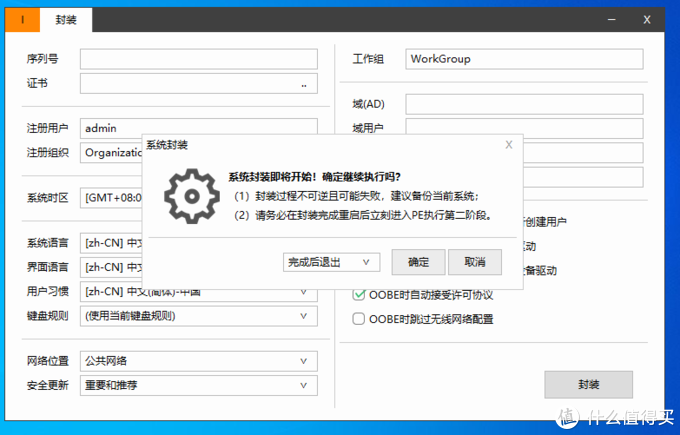Toggle OOBE时自动接受许可协议 checkbox
This screenshot has height=435, width=680.
coord(360,295)
